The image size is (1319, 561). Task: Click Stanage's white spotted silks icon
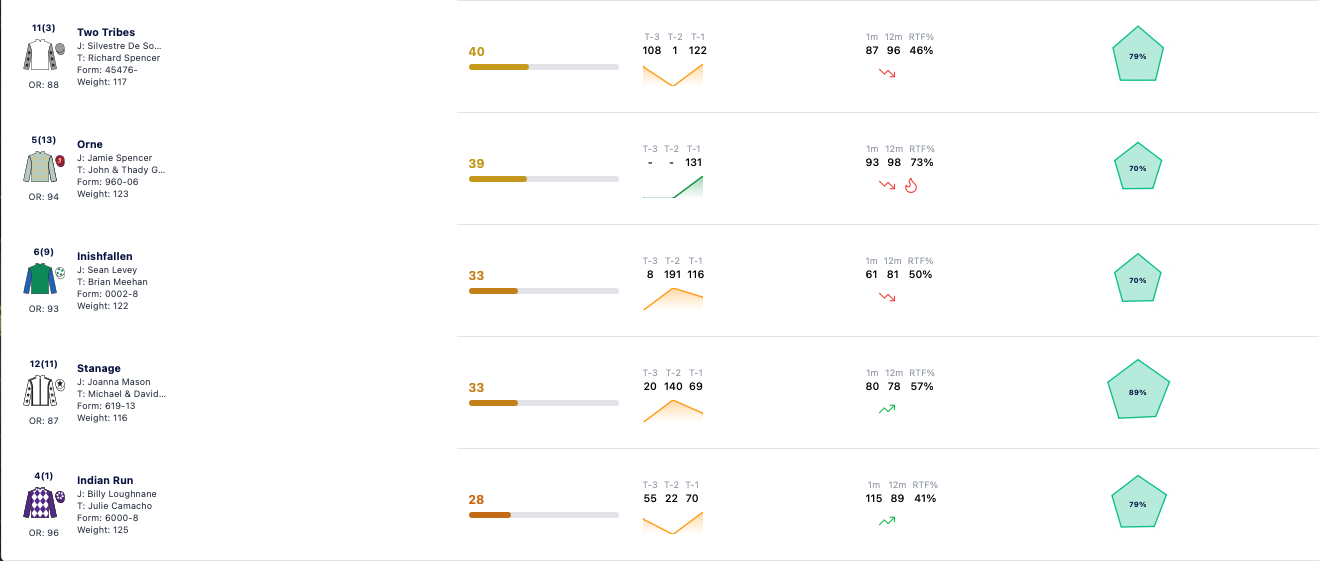pyautogui.click(x=37, y=390)
